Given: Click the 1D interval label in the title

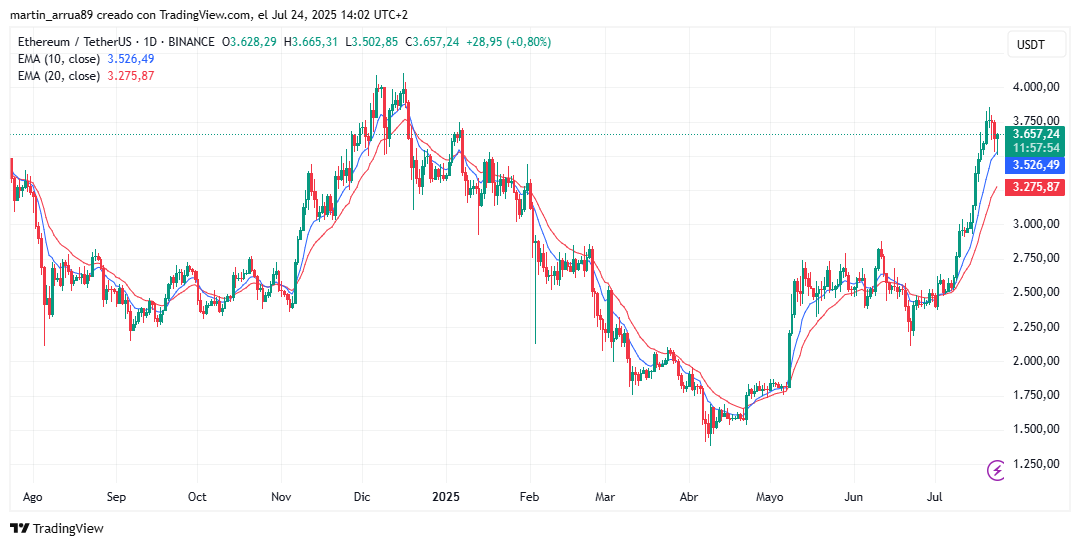Looking at the screenshot, I should pyautogui.click(x=149, y=42).
